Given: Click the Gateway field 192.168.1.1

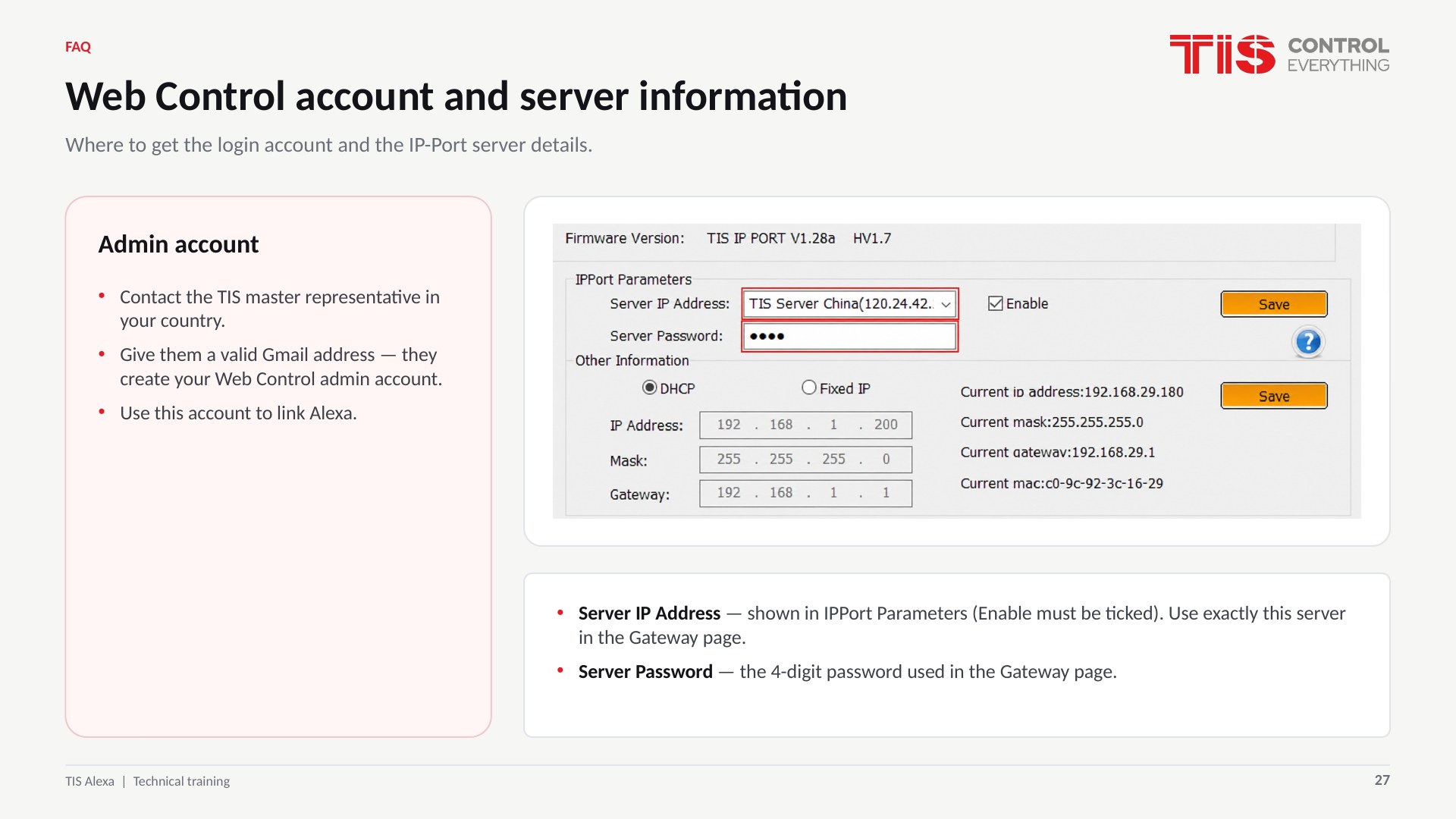Looking at the screenshot, I should (x=805, y=493).
